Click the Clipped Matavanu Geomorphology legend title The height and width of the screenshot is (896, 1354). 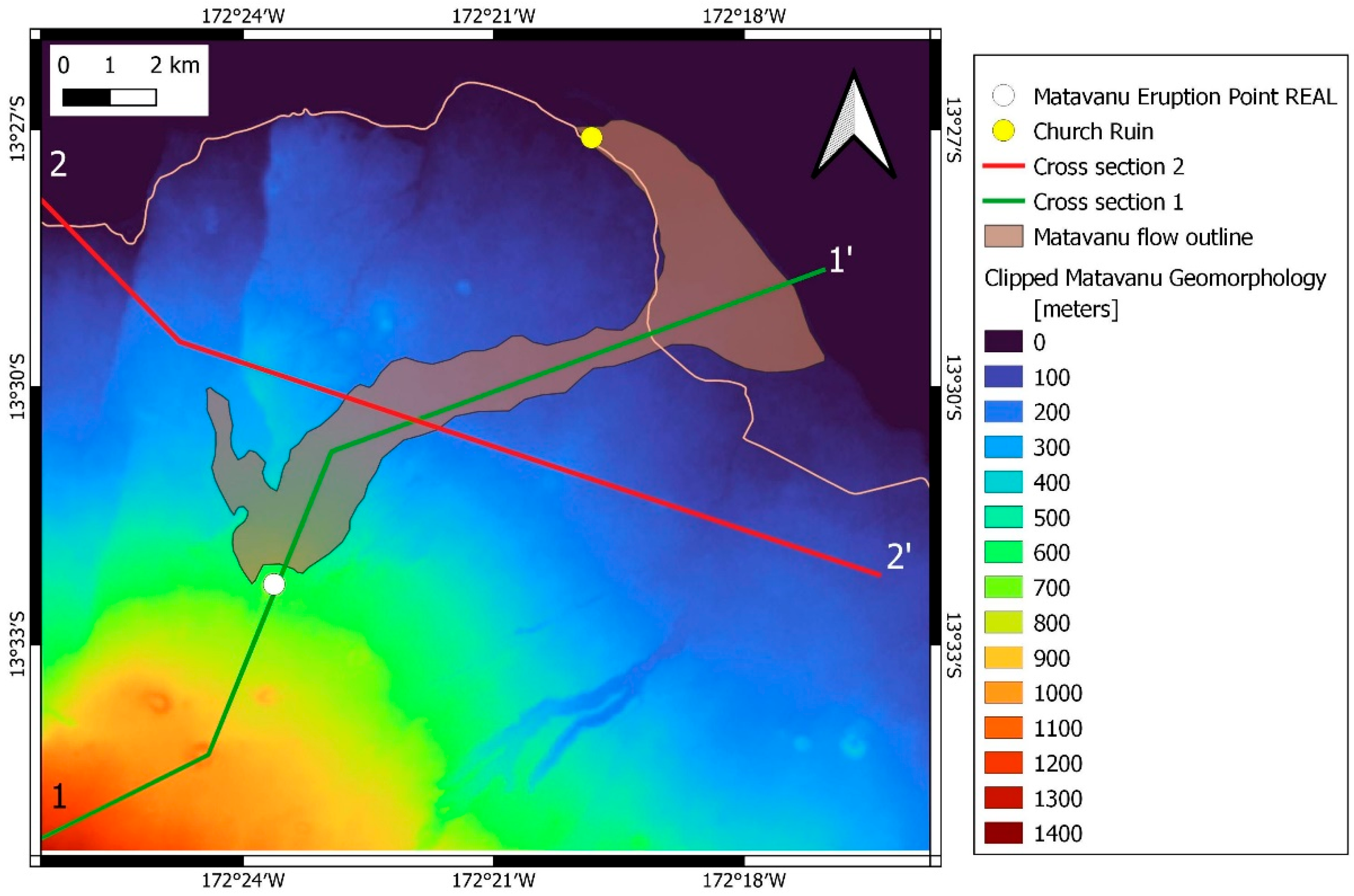tap(1155, 278)
